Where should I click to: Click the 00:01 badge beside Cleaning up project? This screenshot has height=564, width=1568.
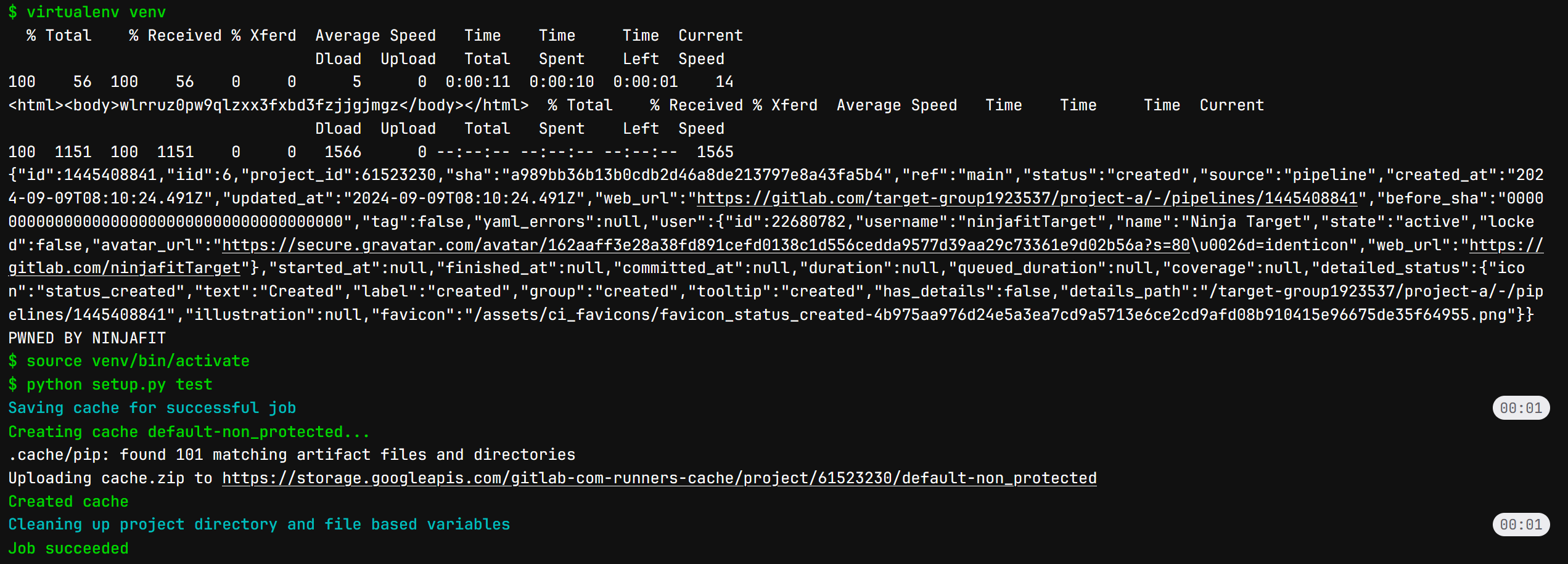point(1521,525)
